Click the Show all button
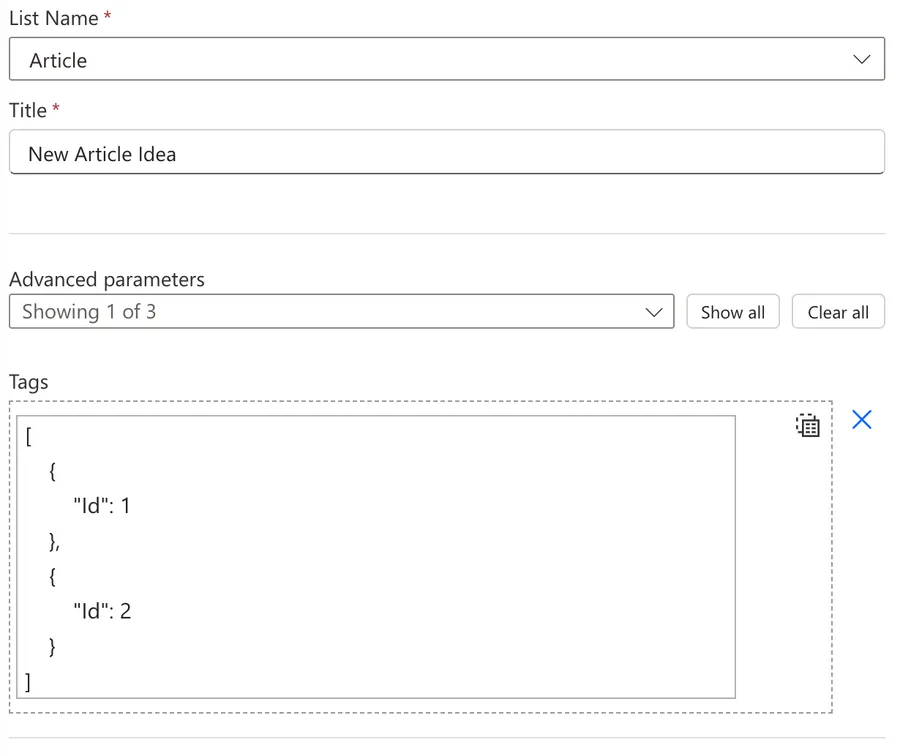 pos(732,312)
